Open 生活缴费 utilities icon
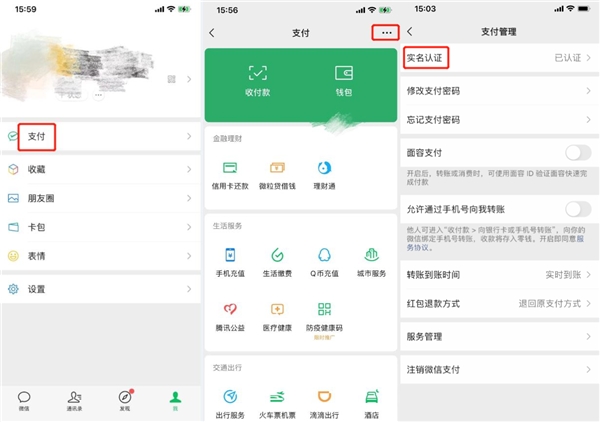600x422 pixels. (x=277, y=255)
